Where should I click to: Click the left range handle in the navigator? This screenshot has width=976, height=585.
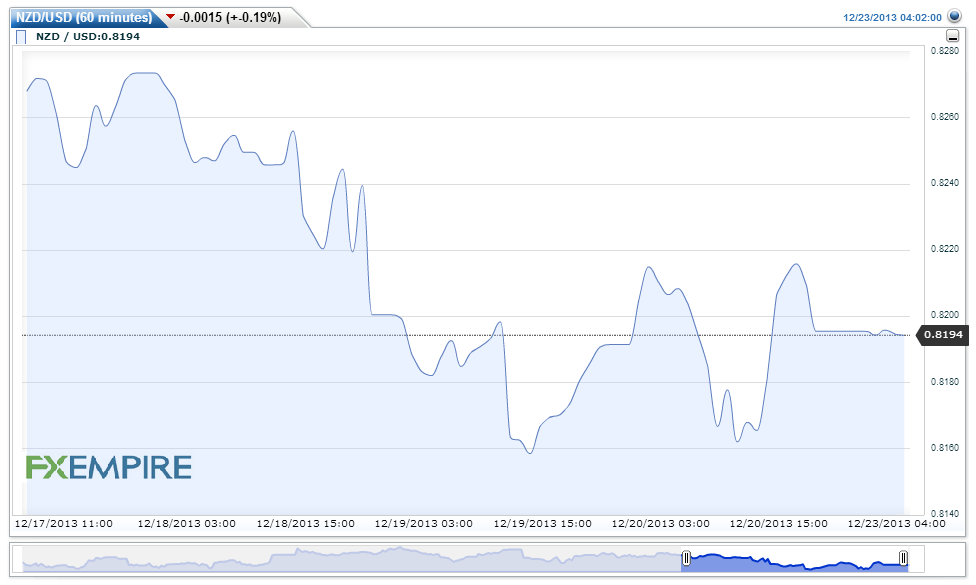[x=686, y=558]
